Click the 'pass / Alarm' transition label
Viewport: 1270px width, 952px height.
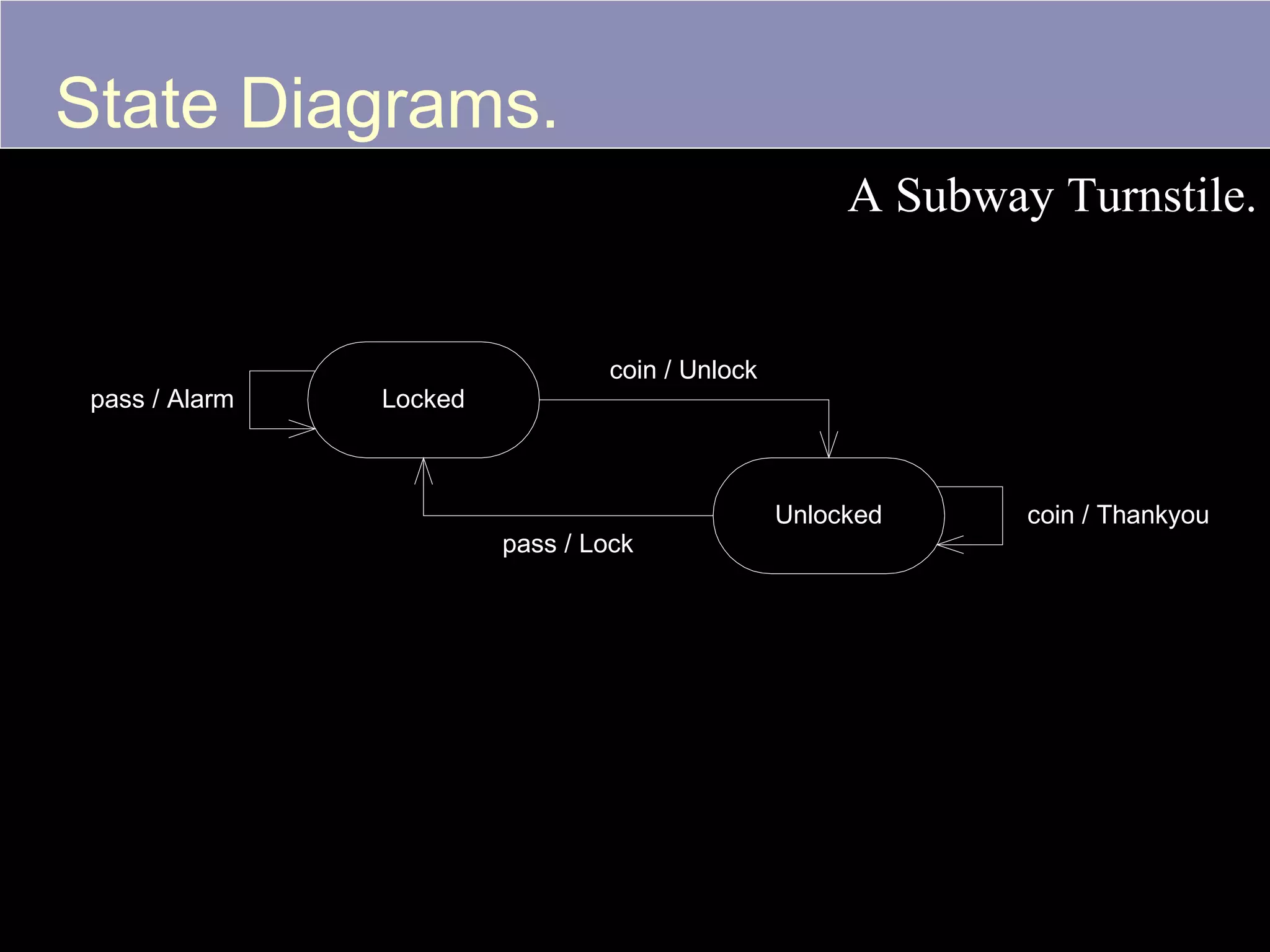[x=162, y=399]
